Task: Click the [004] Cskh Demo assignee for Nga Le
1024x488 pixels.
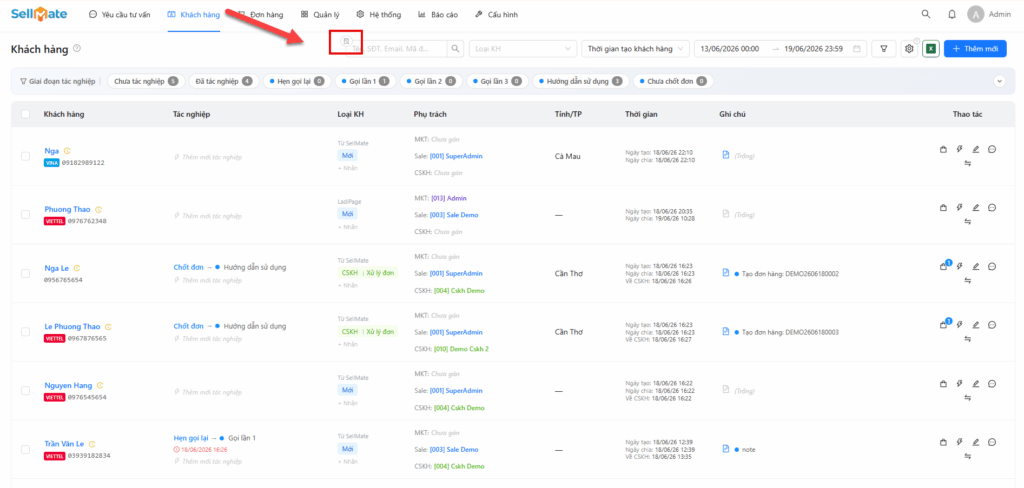Action: point(459,290)
